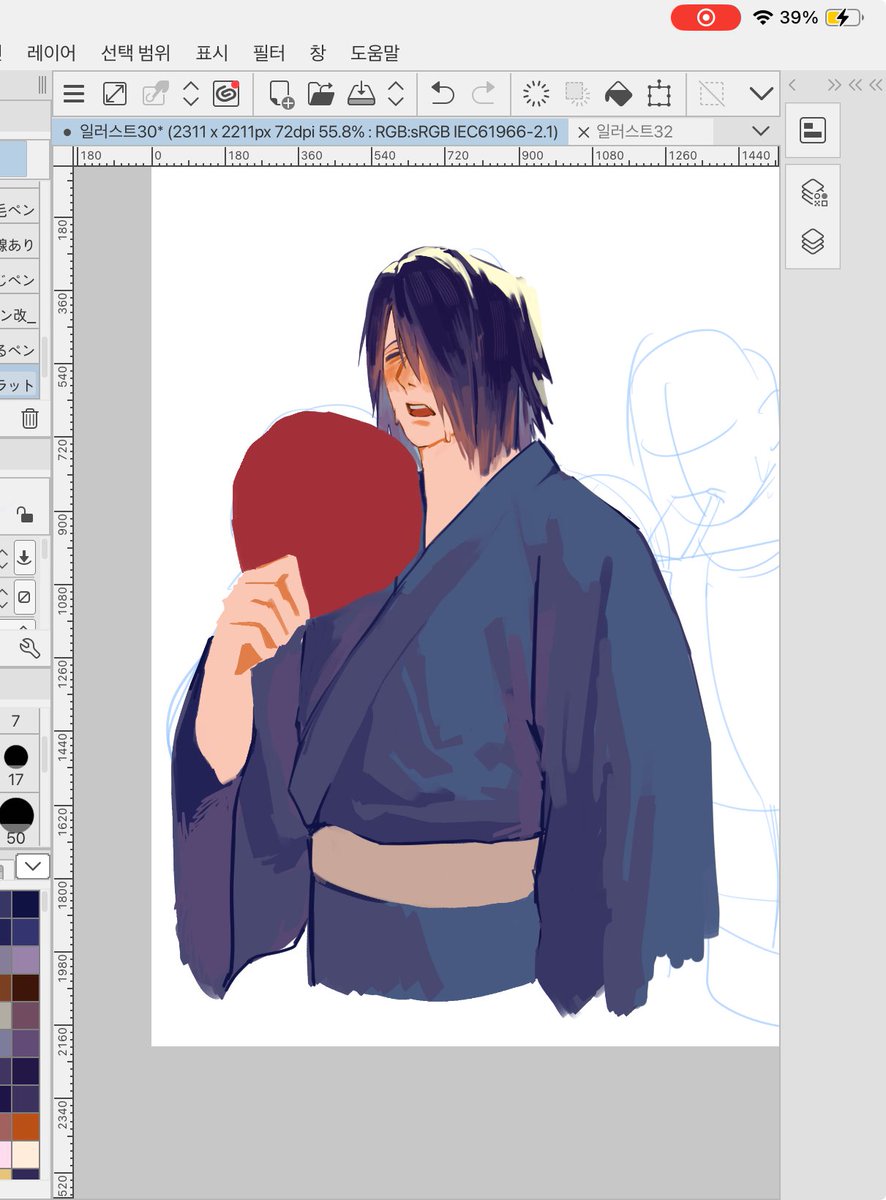
Task: Pick the dark brown color swatch
Action: pos(25,988)
